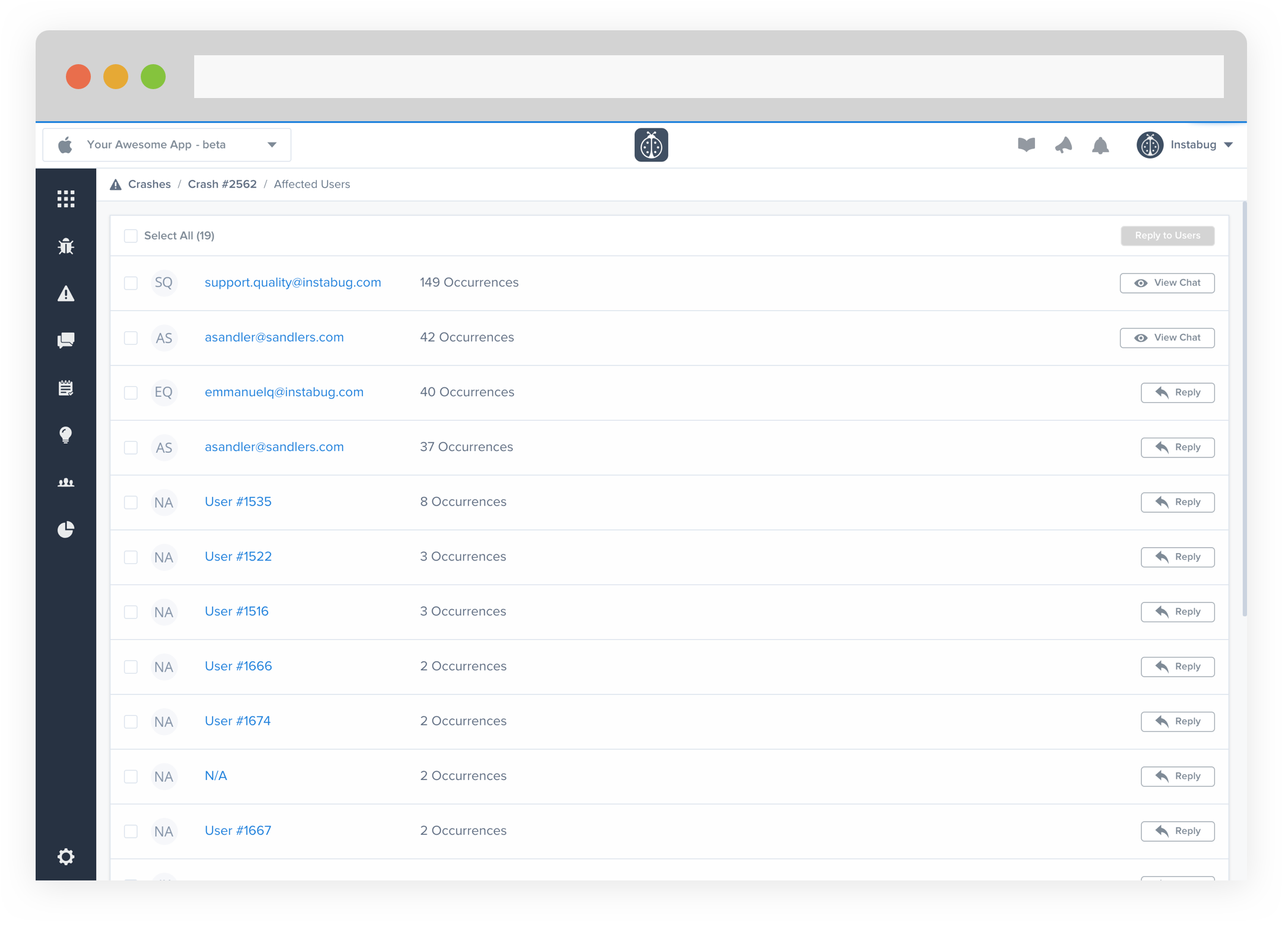
Task: Click View Chat for asandler@sandlers.com, 42 occurrences
Action: pos(1167,337)
